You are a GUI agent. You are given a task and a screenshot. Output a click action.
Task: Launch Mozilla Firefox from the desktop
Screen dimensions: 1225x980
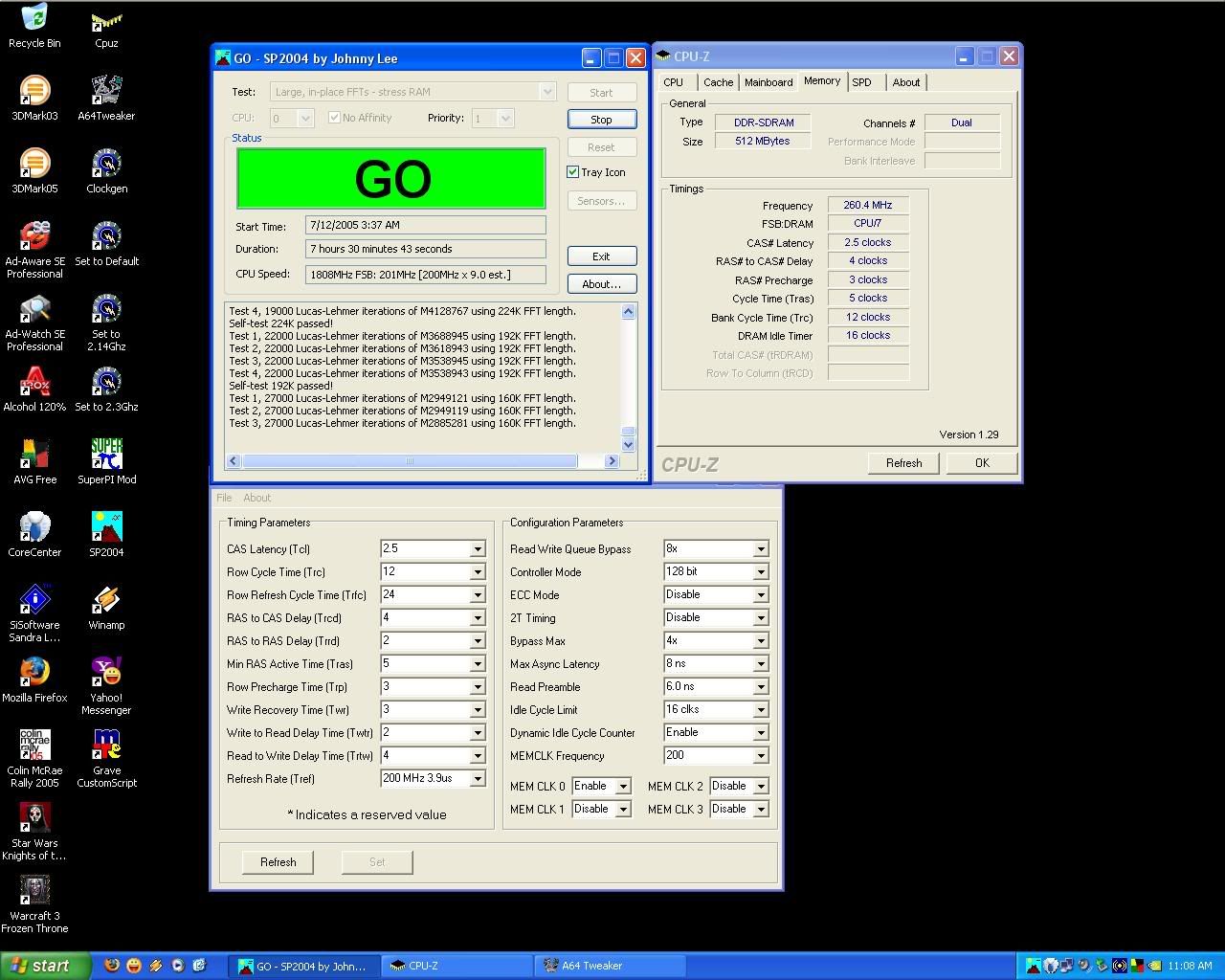point(34,674)
